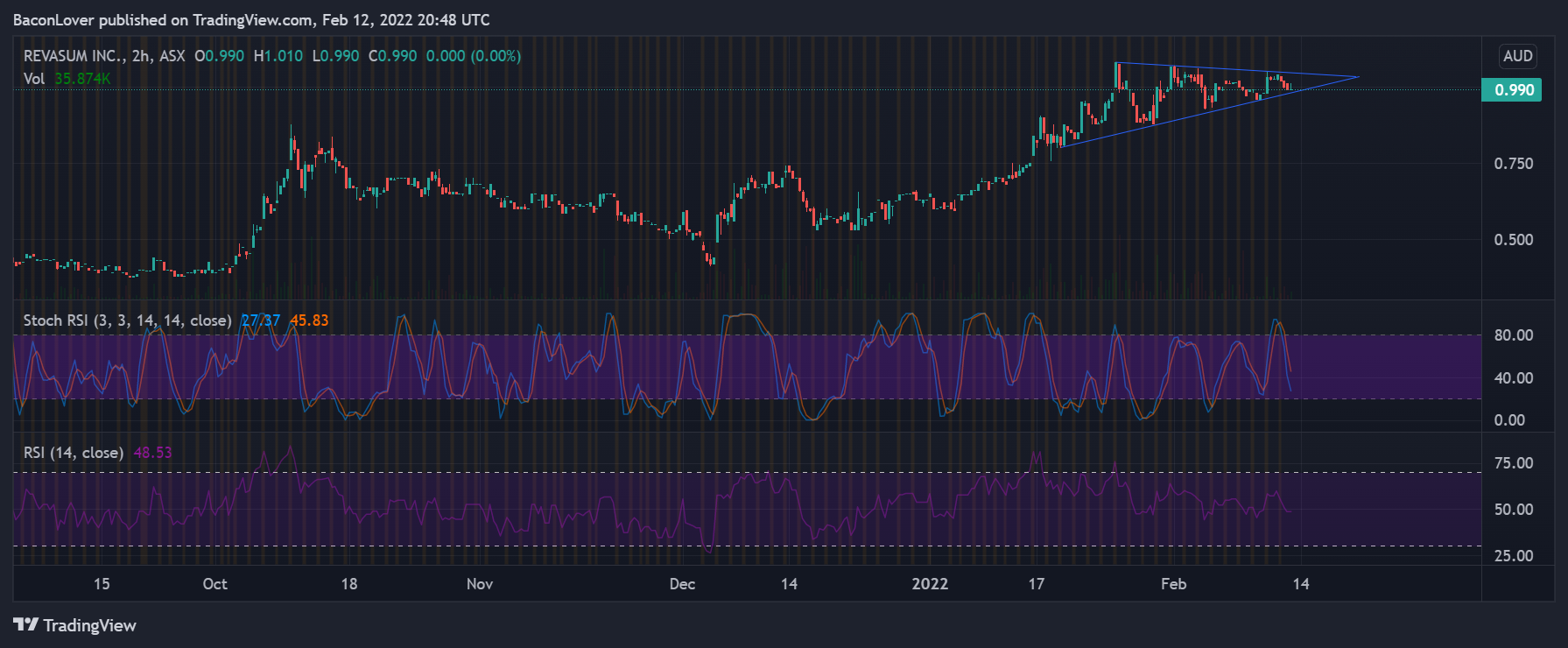Click the 25.00 RSI axis label
The image size is (1568, 648).
[x=1514, y=556]
